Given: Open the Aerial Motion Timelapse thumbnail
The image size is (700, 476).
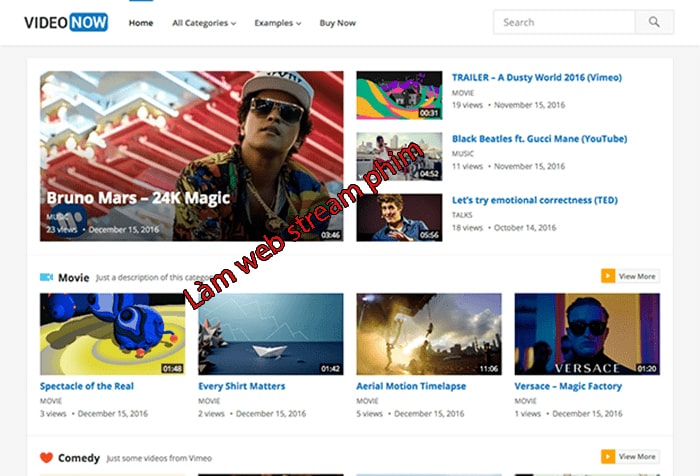Looking at the screenshot, I should (429, 334).
